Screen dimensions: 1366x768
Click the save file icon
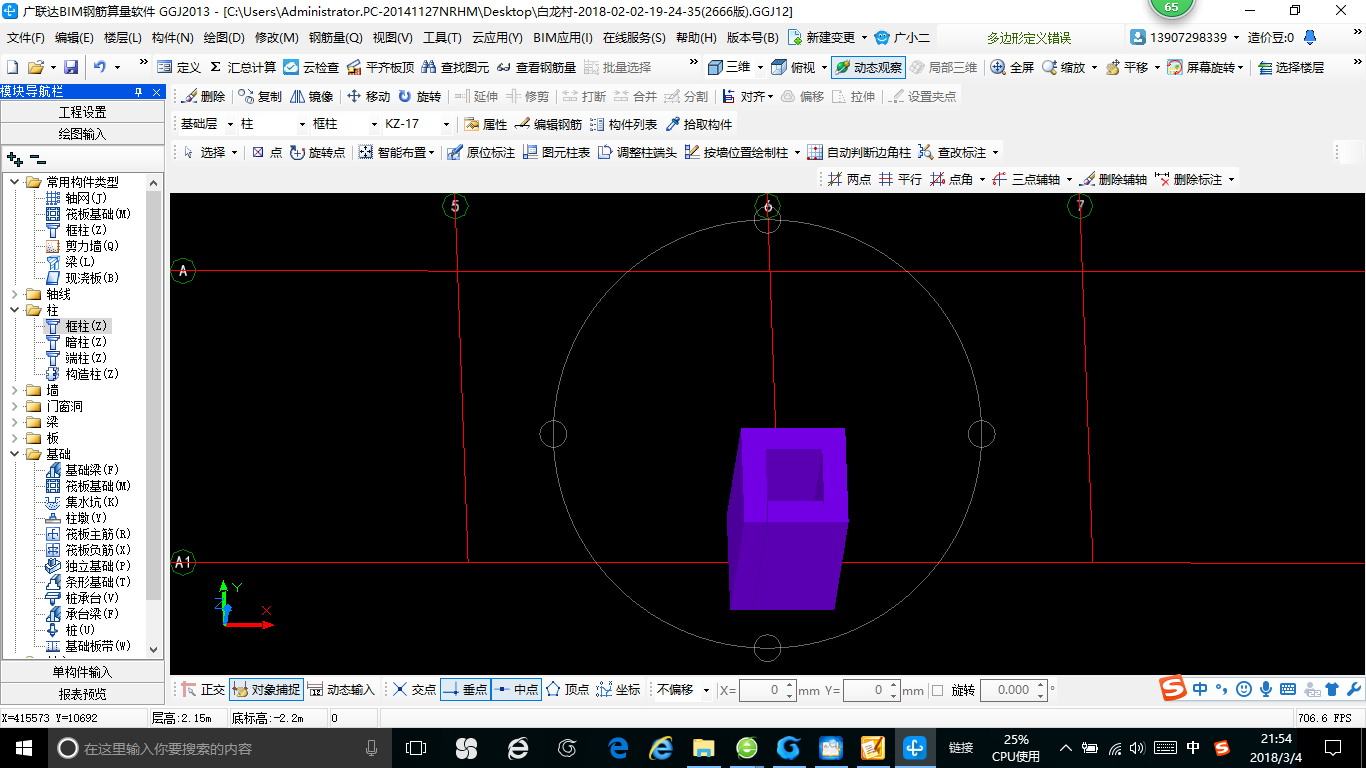71,67
